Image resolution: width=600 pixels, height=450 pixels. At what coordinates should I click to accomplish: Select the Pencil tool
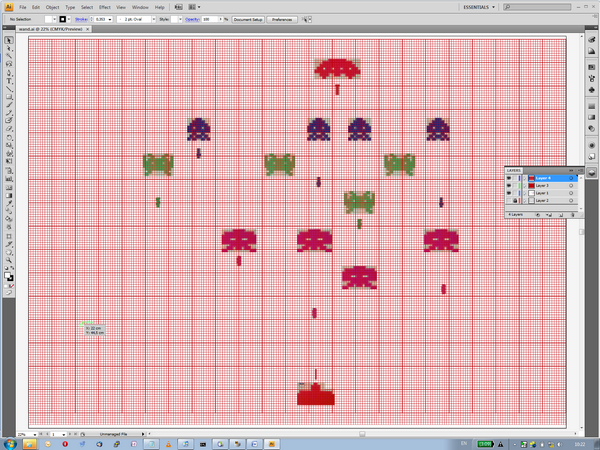click(x=9, y=113)
